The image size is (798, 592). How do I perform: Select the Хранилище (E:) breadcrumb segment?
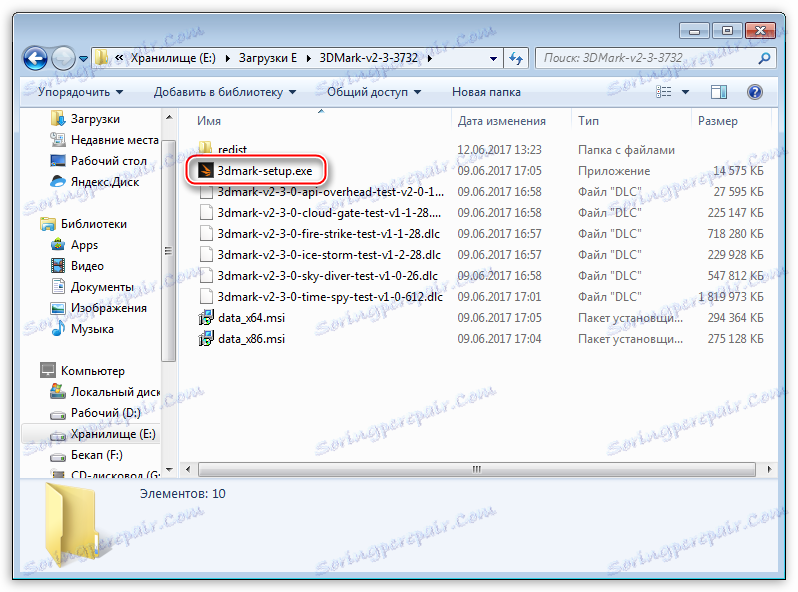[173, 58]
